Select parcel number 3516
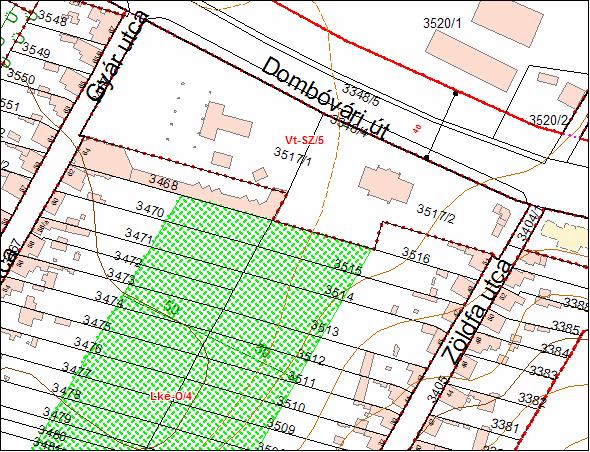The height and width of the screenshot is (452, 590). pos(416,255)
